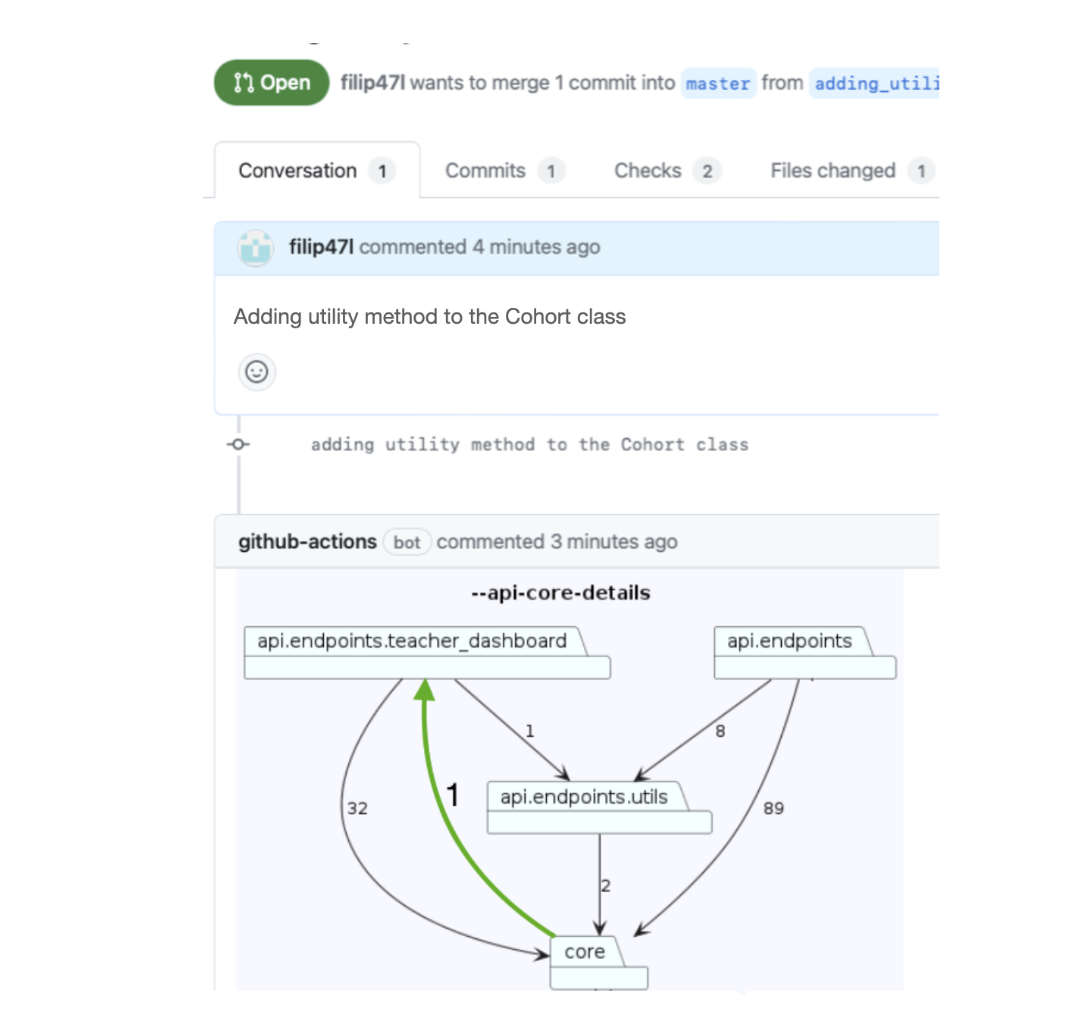Open commit 'adding utility method to the Cohort class'

530,445
